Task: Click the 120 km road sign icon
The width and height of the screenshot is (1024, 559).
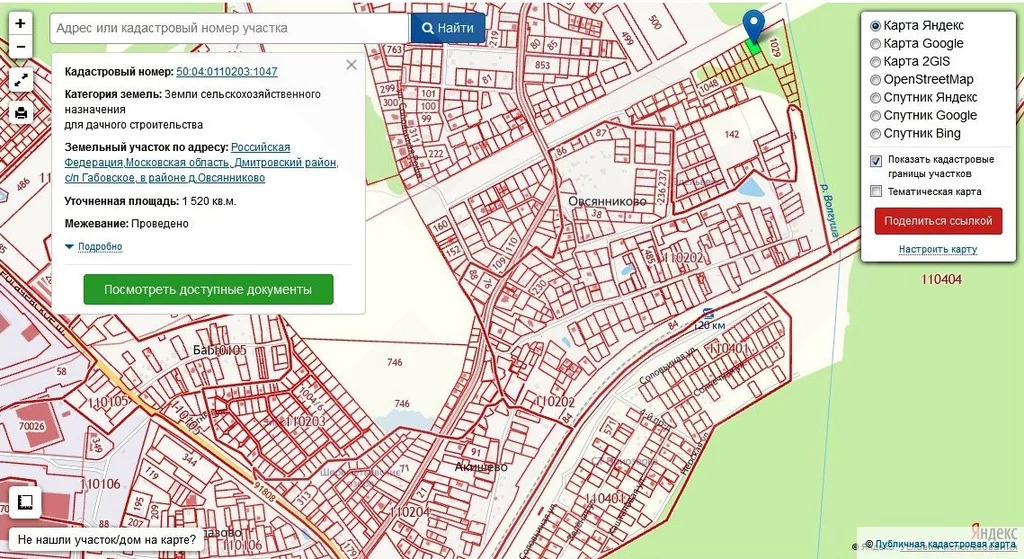Action: [709, 313]
